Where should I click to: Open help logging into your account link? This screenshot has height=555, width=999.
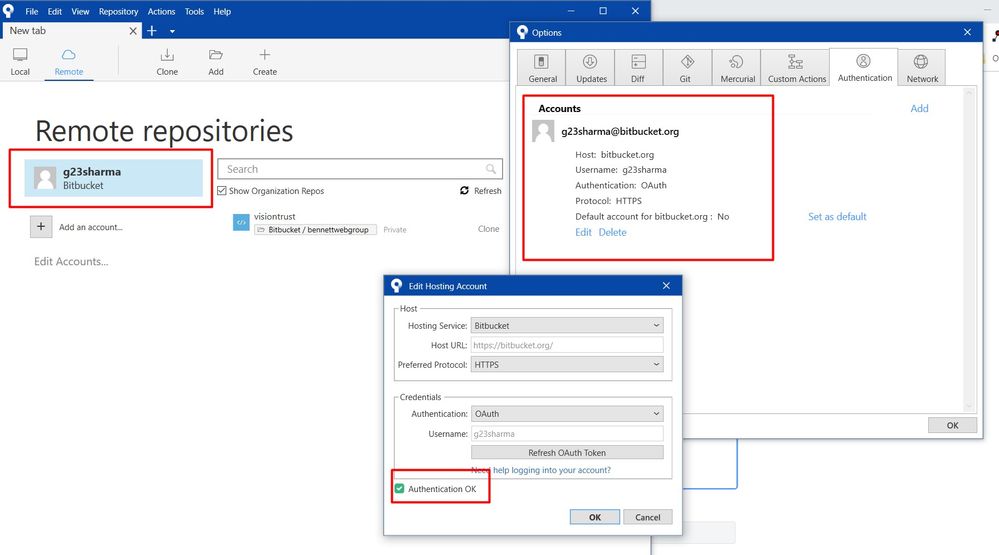point(541,470)
